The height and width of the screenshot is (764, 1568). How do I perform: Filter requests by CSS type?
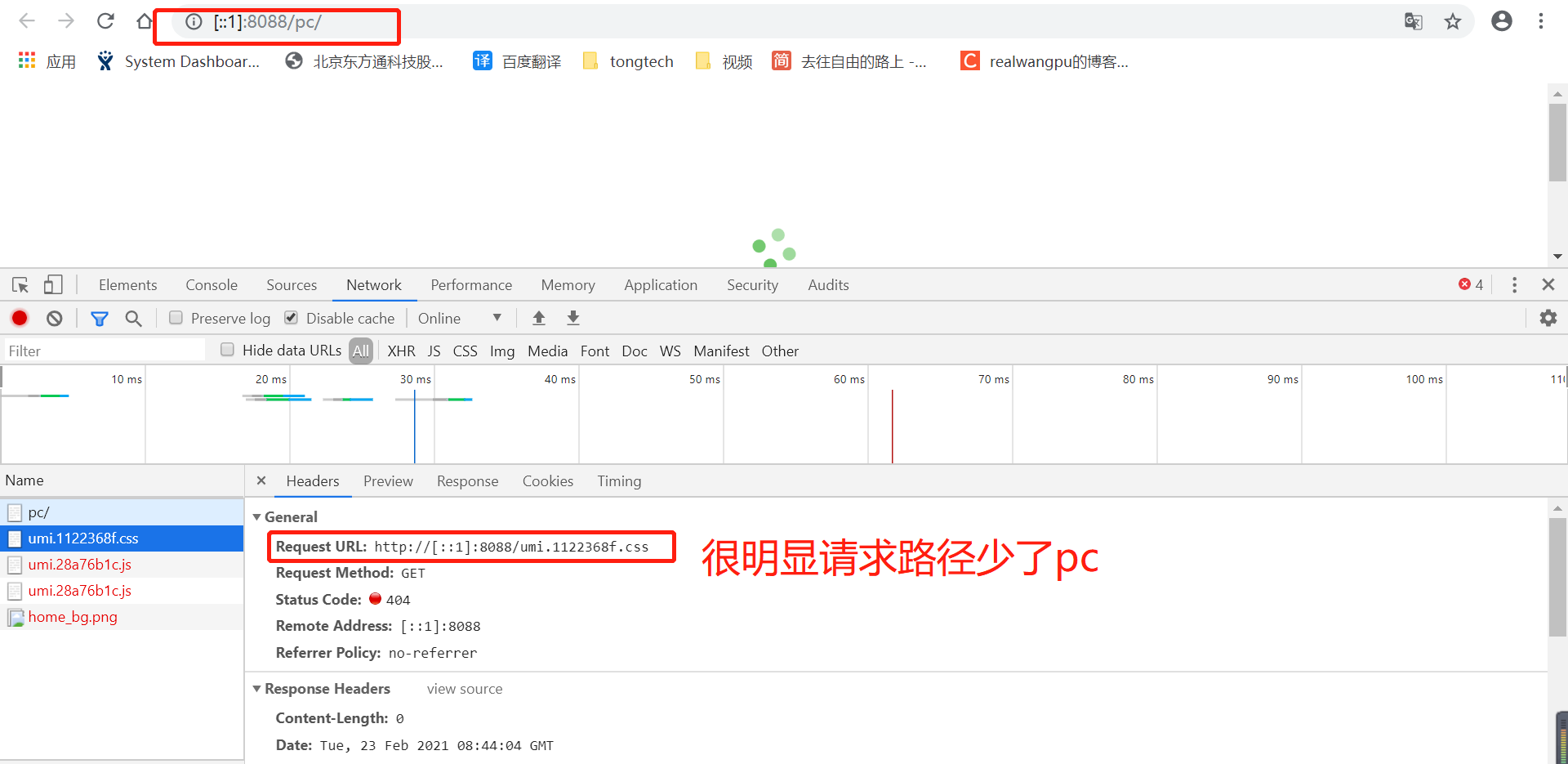tap(465, 351)
